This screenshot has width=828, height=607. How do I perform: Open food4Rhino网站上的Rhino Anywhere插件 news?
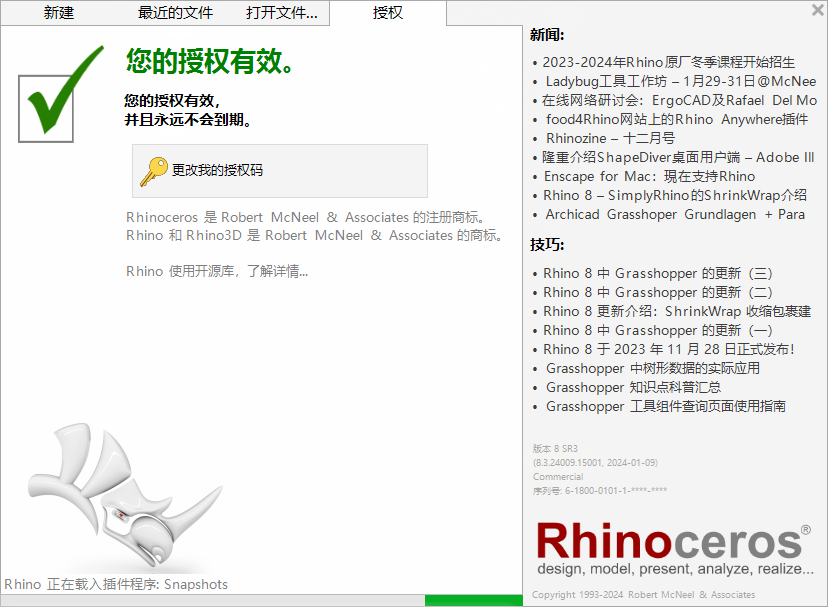point(676,119)
